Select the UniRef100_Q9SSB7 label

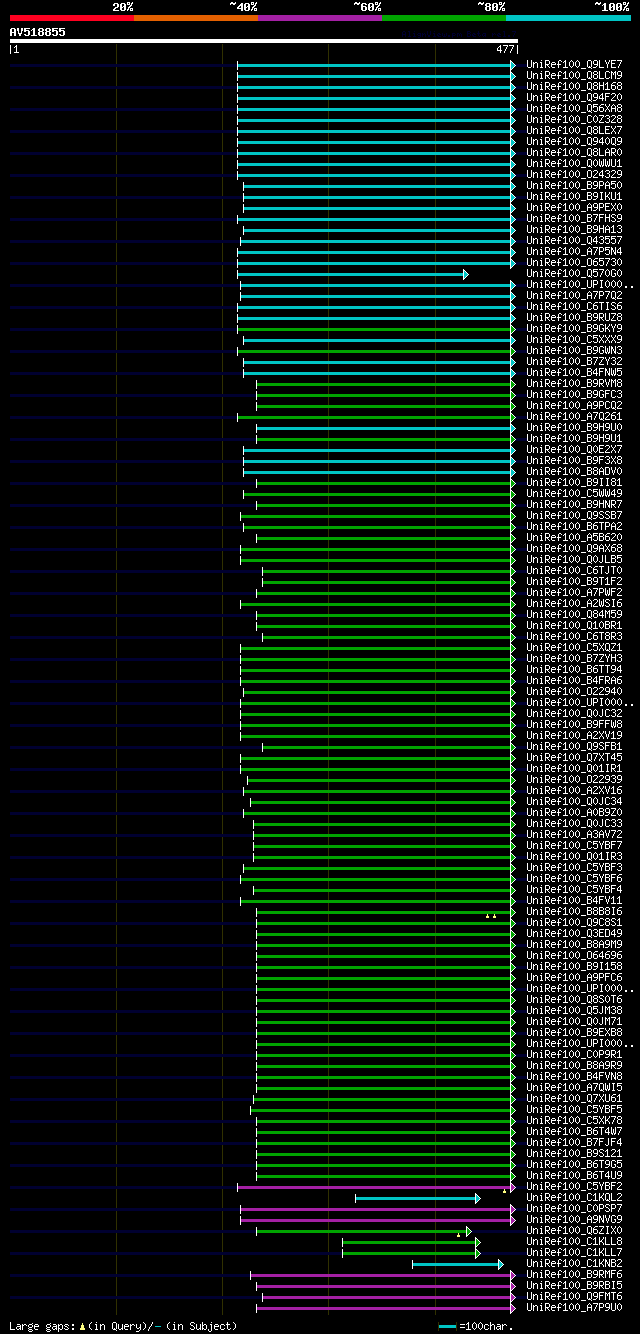(x=574, y=516)
